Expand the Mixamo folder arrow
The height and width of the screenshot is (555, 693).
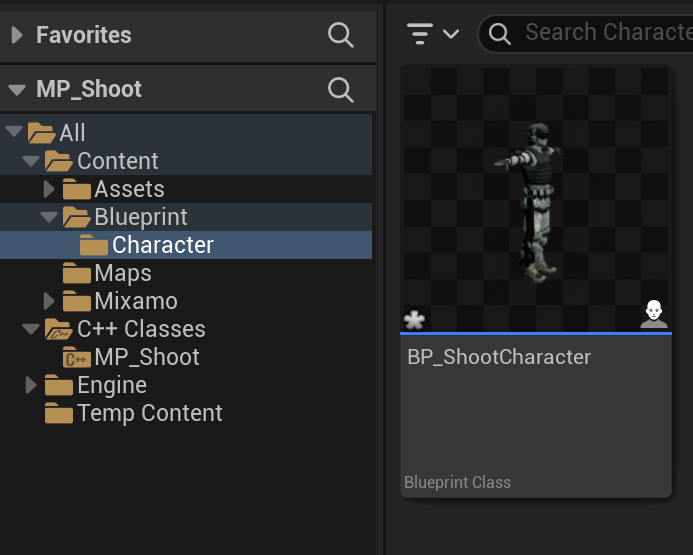50,301
